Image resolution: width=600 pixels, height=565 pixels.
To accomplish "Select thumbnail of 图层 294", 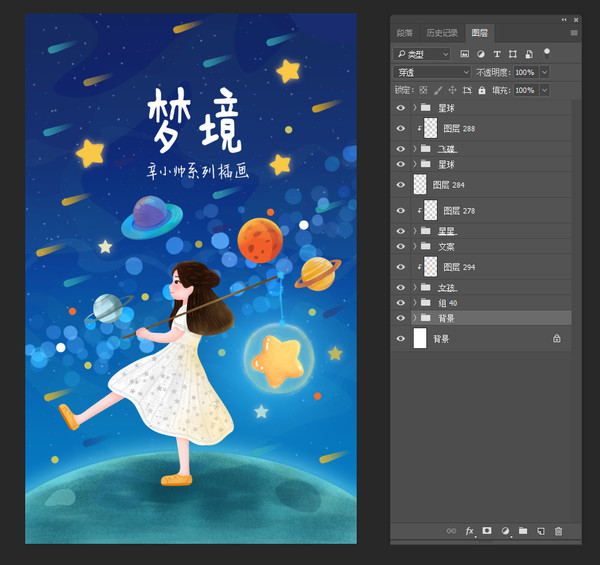I will coord(431,267).
